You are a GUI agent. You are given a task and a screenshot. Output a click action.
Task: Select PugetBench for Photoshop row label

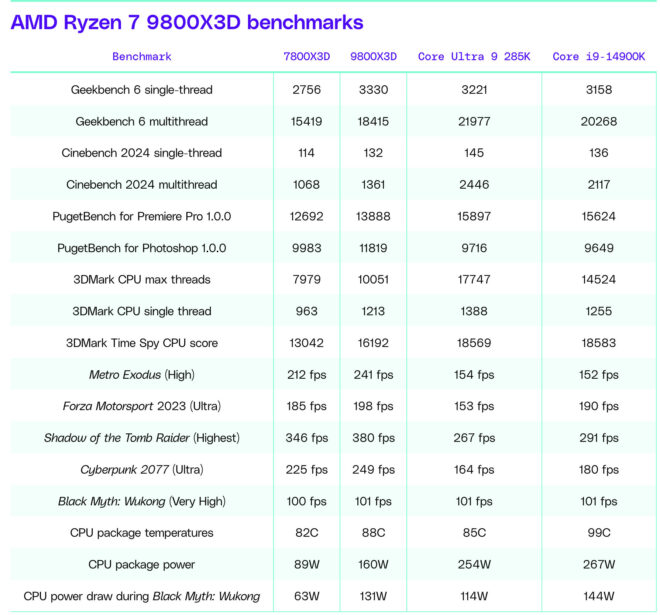coord(142,248)
